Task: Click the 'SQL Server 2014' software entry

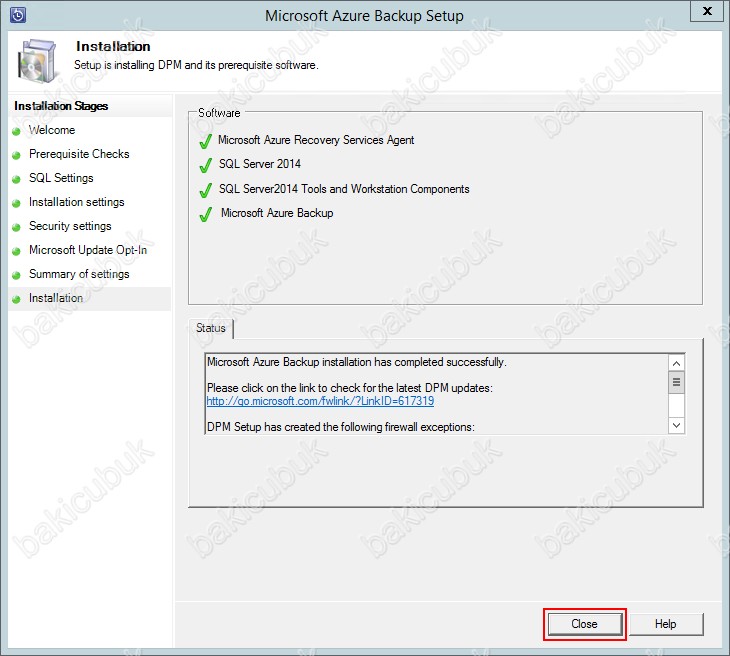Action: tap(259, 164)
